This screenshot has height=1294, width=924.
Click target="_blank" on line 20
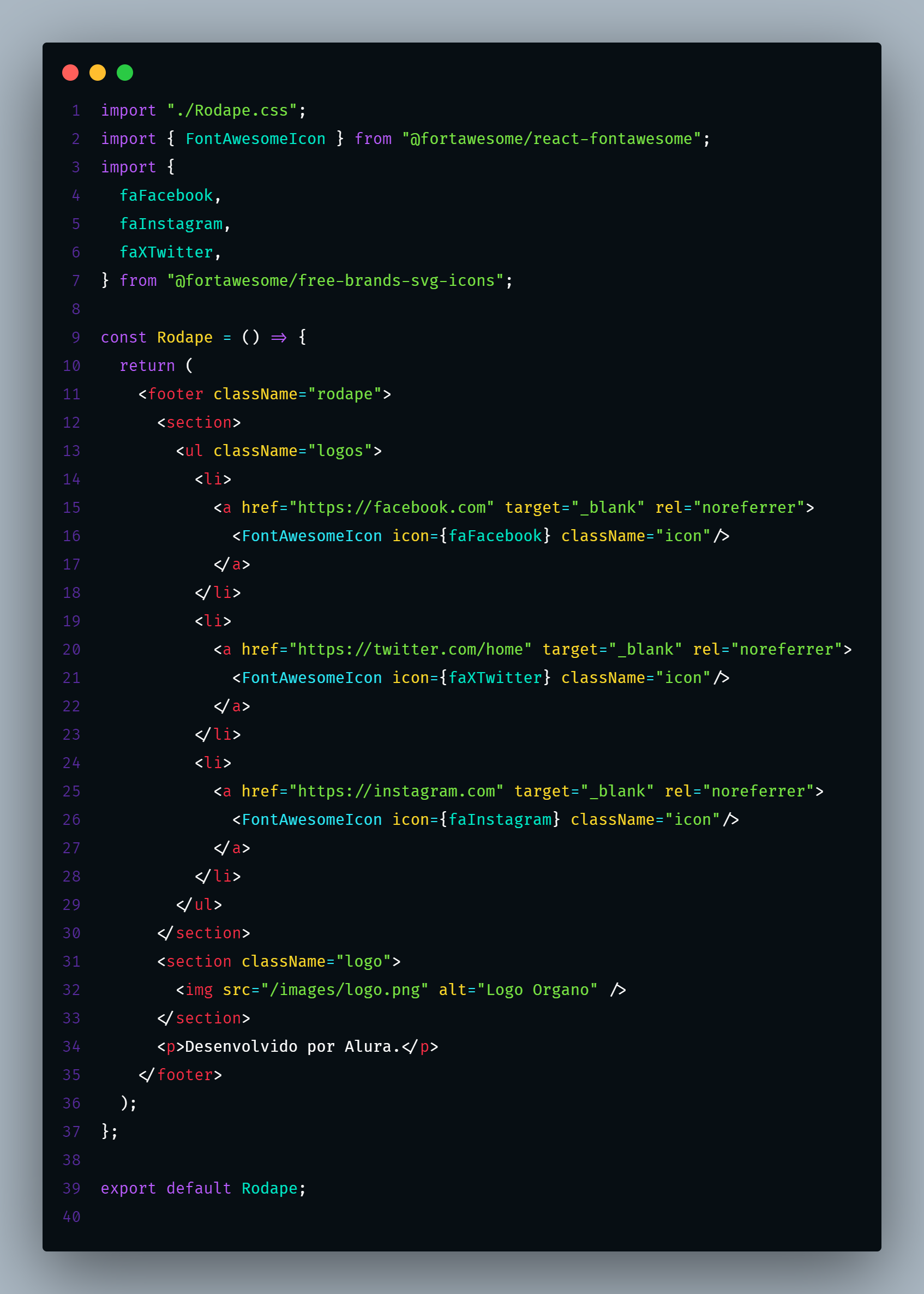click(x=612, y=649)
